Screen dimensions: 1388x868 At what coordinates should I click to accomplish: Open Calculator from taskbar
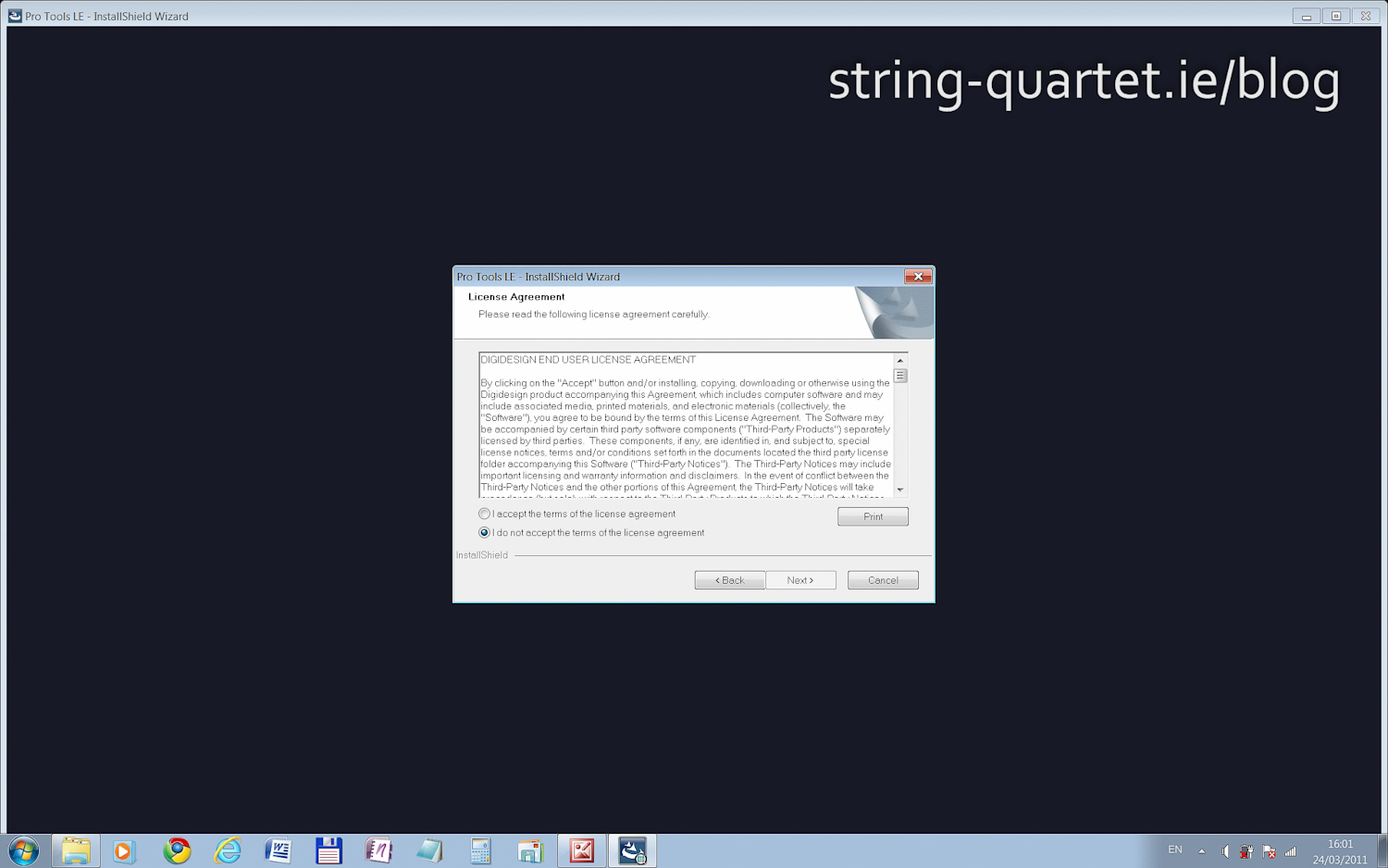coord(480,850)
